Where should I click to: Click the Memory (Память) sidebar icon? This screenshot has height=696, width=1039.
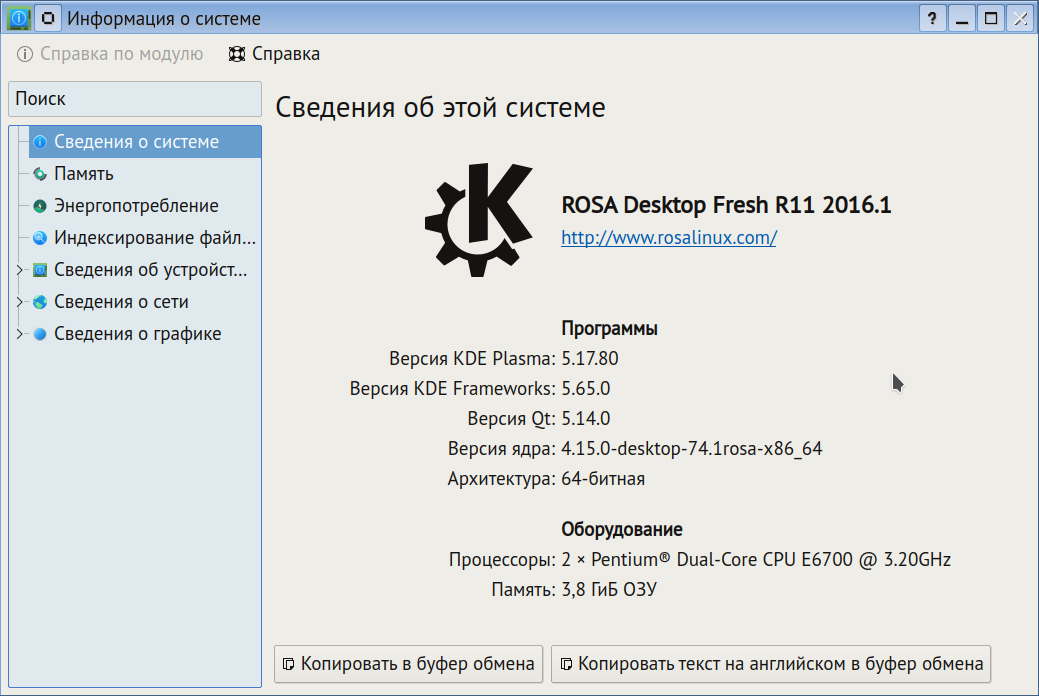40,174
